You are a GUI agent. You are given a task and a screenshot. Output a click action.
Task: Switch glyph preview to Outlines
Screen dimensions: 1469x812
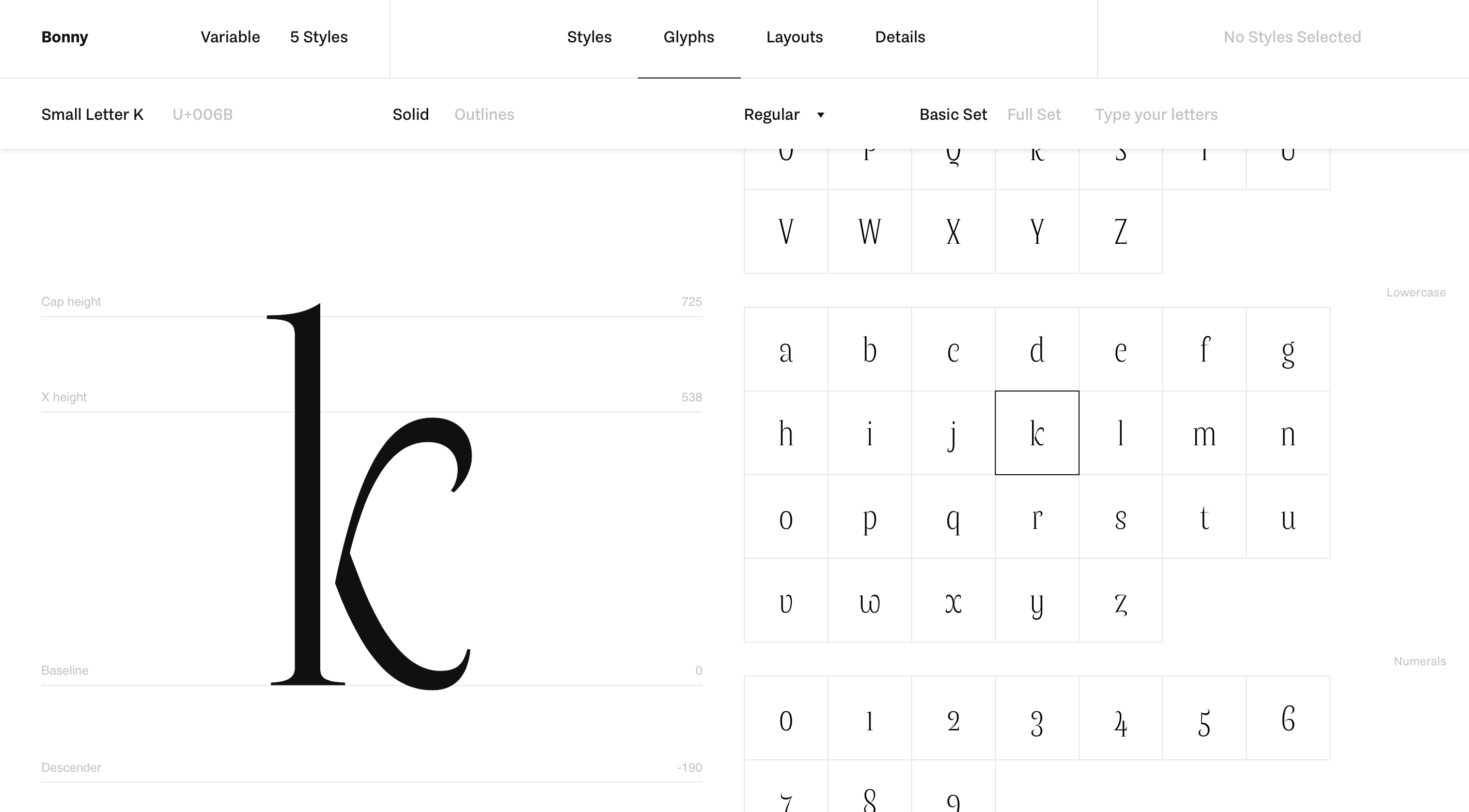coord(483,115)
